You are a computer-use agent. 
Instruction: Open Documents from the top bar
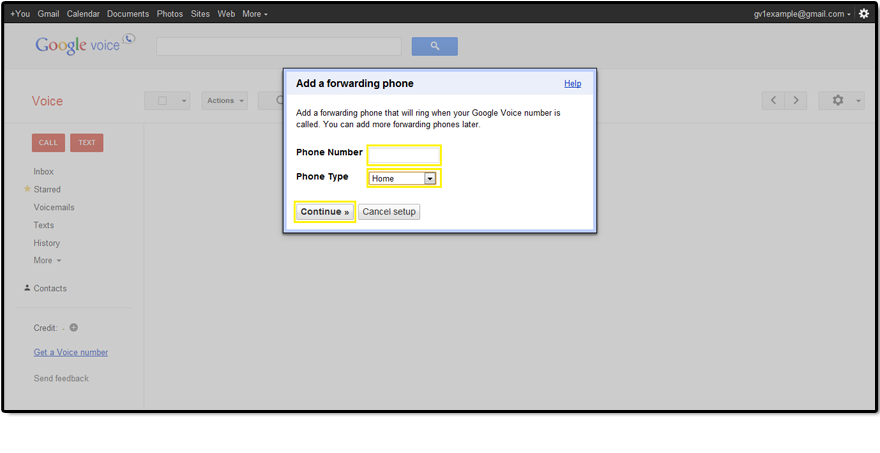coord(128,14)
